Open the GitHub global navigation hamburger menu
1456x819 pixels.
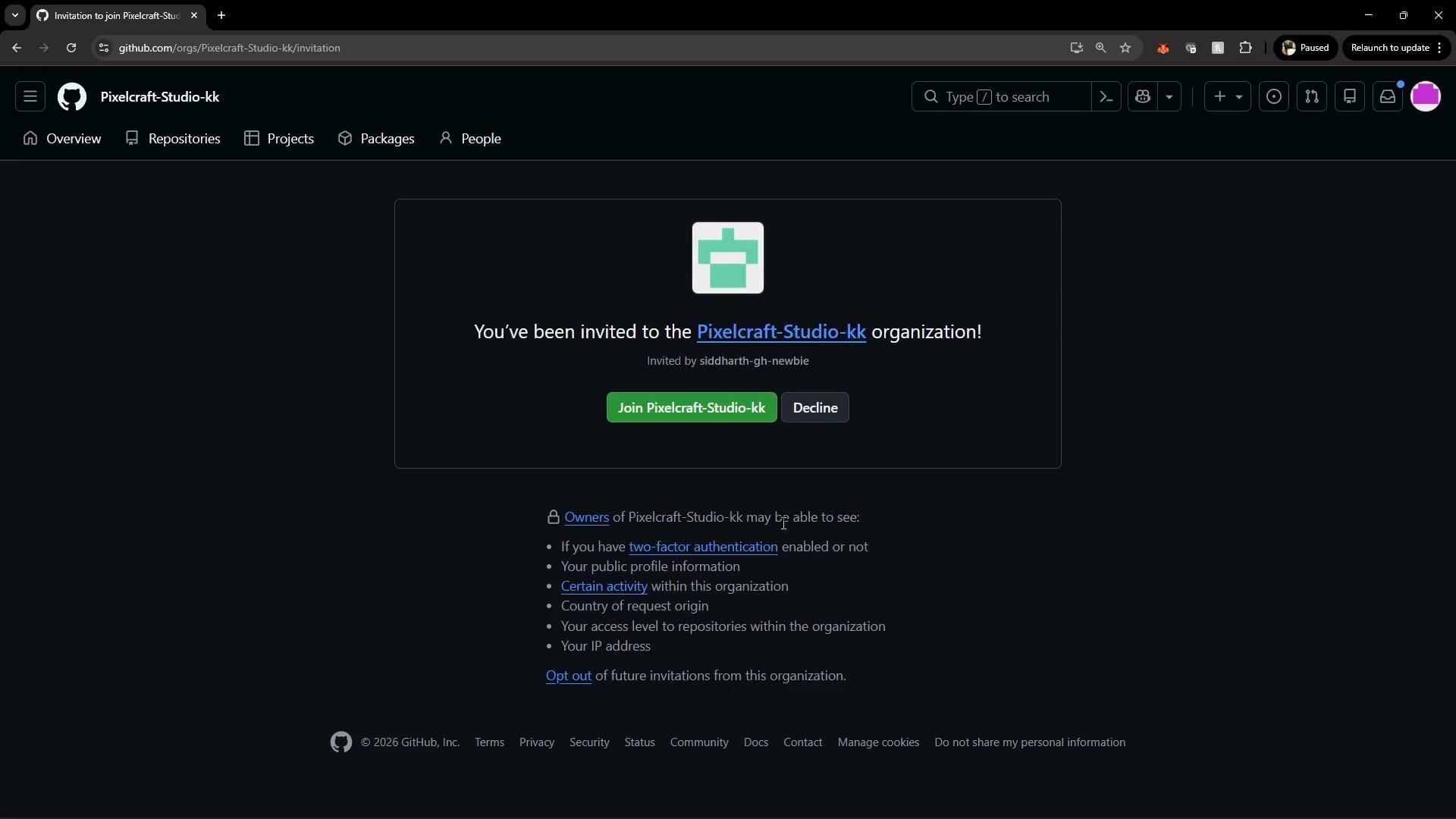30,97
